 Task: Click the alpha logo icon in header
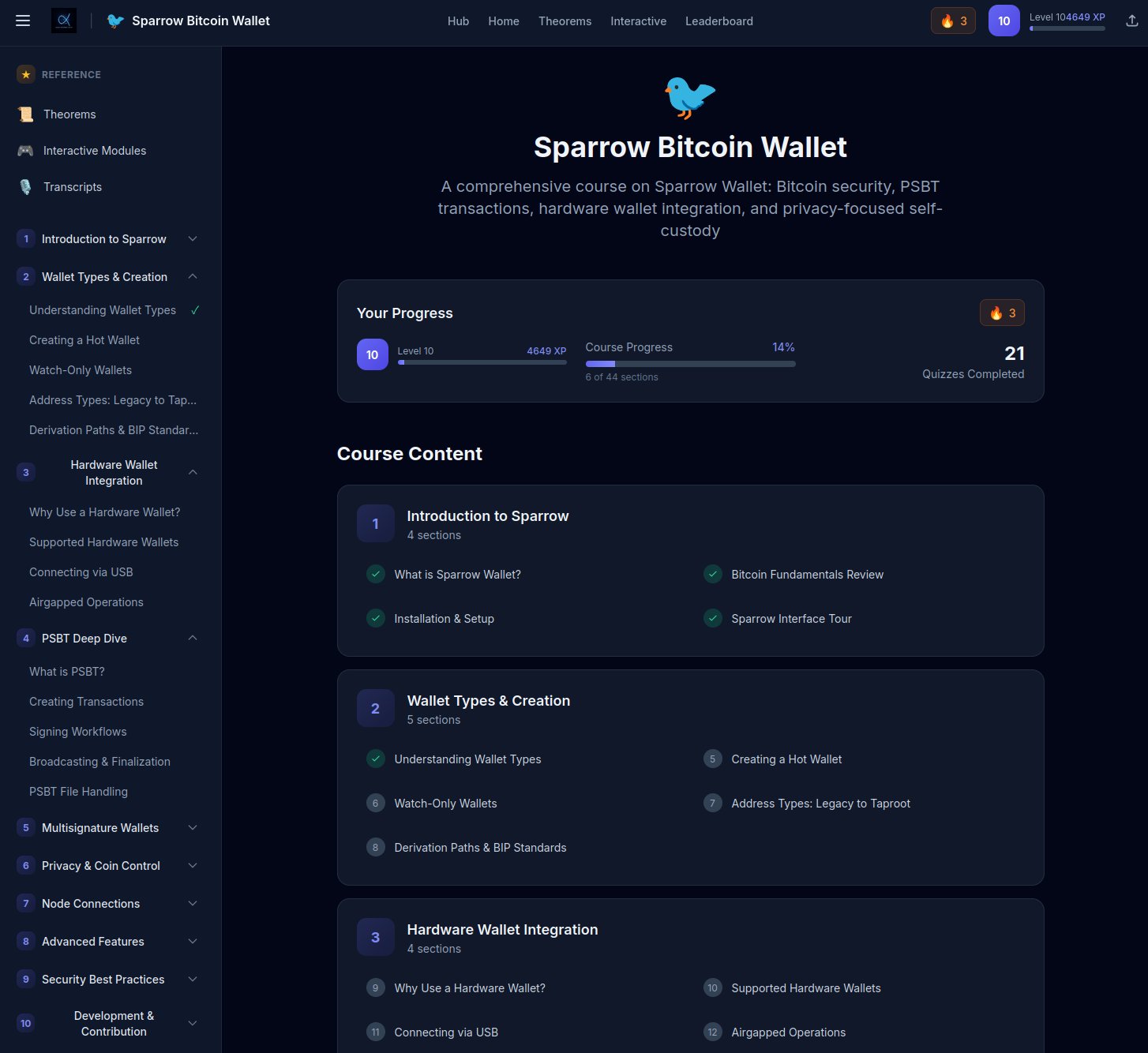point(64,21)
